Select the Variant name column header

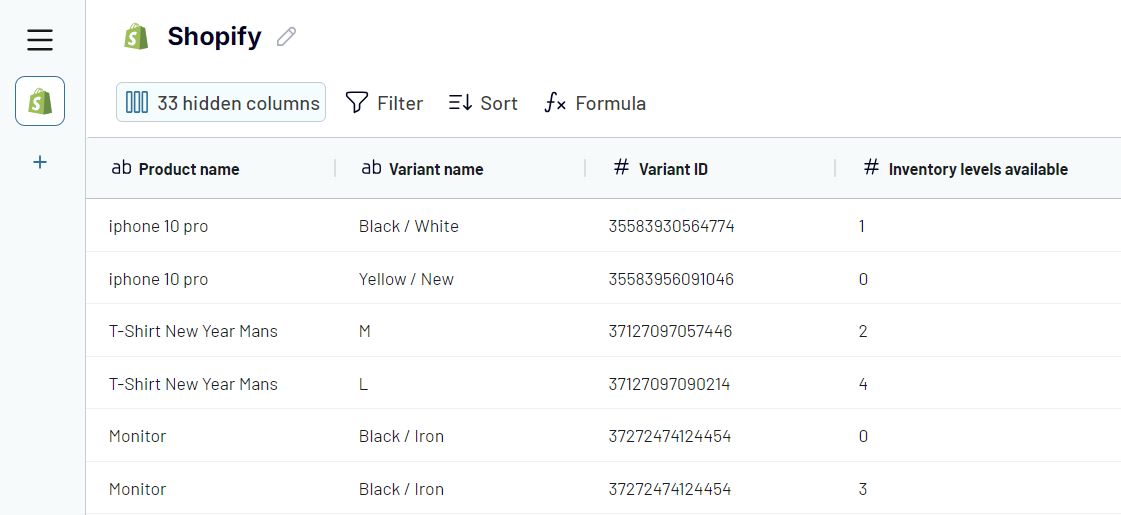436,169
